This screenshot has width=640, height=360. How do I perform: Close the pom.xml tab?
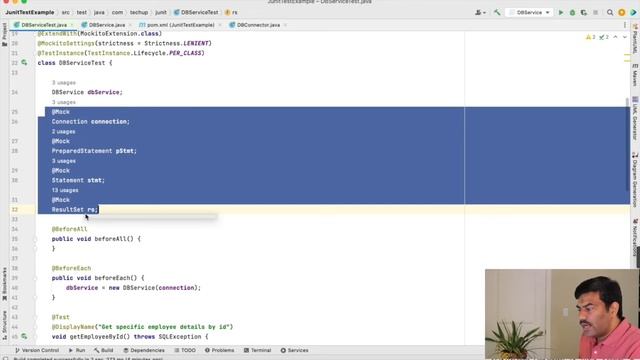220,25
